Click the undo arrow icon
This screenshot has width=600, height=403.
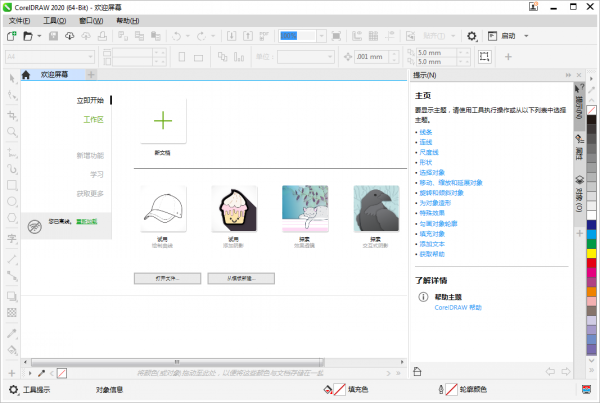click(176, 36)
